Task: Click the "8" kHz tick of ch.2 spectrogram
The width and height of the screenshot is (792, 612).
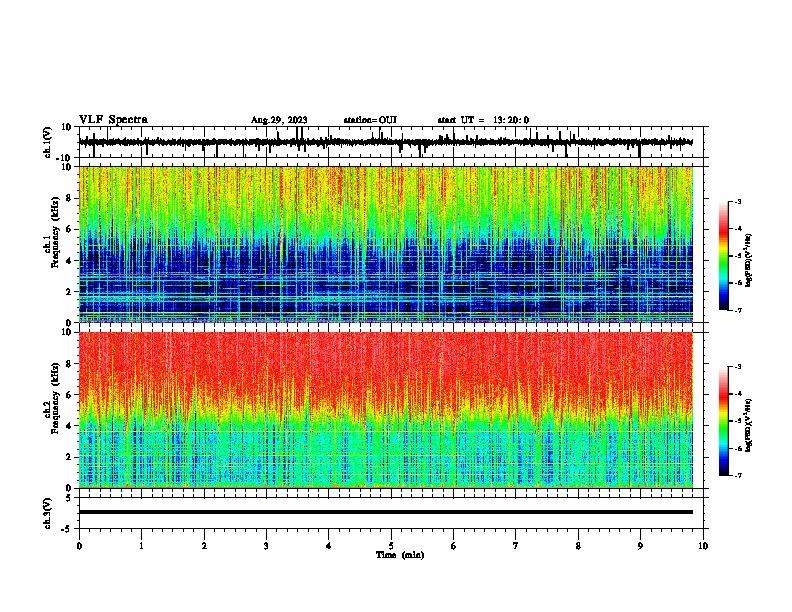Action: [69, 364]
